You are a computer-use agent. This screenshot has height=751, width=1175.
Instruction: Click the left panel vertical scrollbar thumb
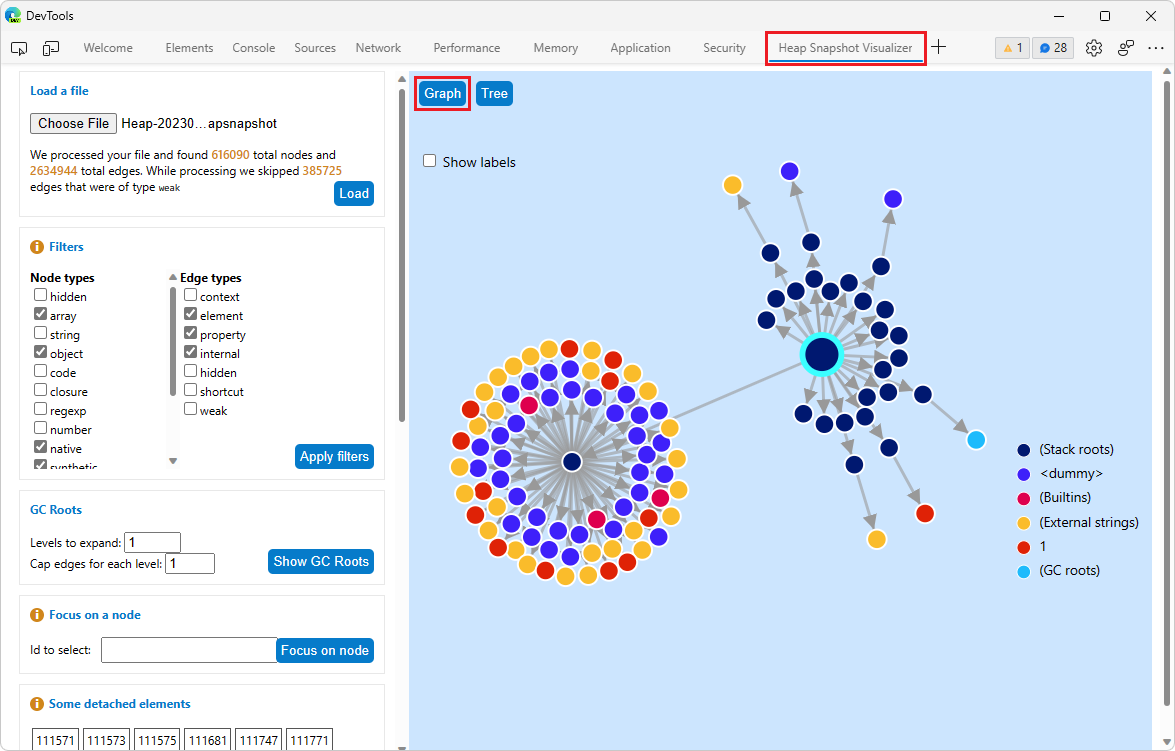[x=402, y=255]
